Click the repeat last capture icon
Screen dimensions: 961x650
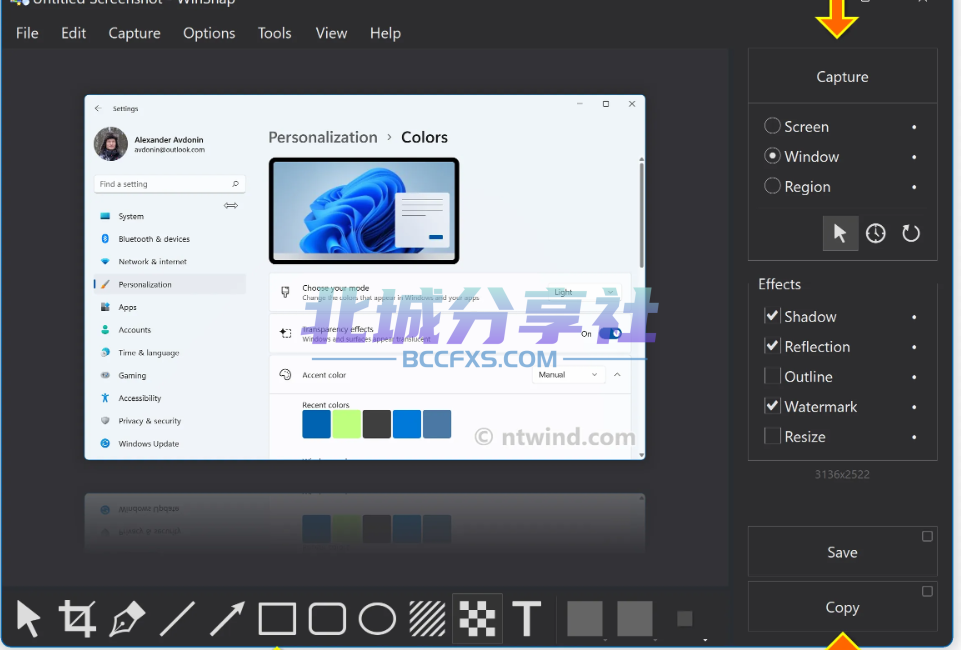click(x=911, y=233)
